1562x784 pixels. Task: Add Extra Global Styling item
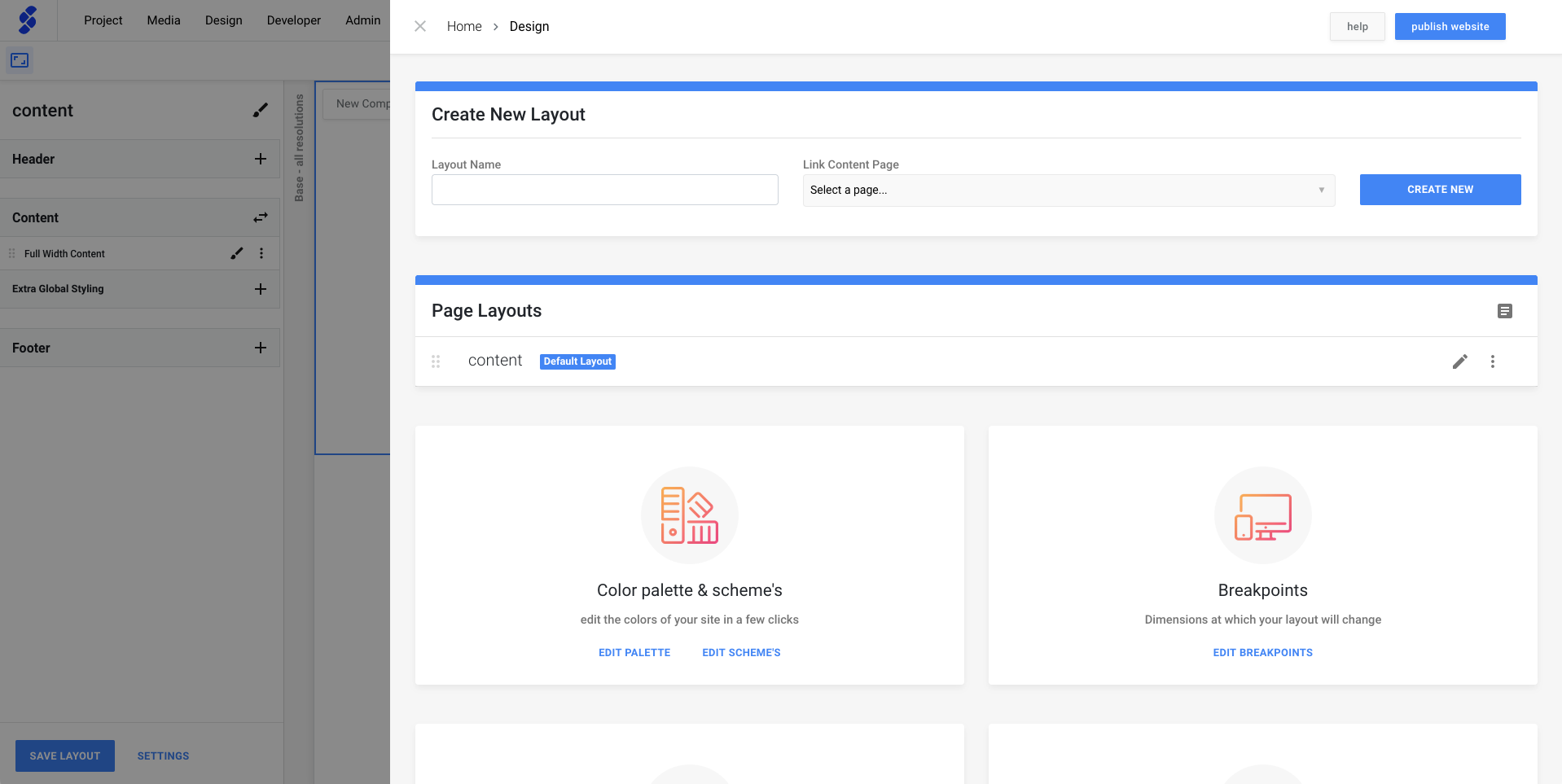(261, 289)
